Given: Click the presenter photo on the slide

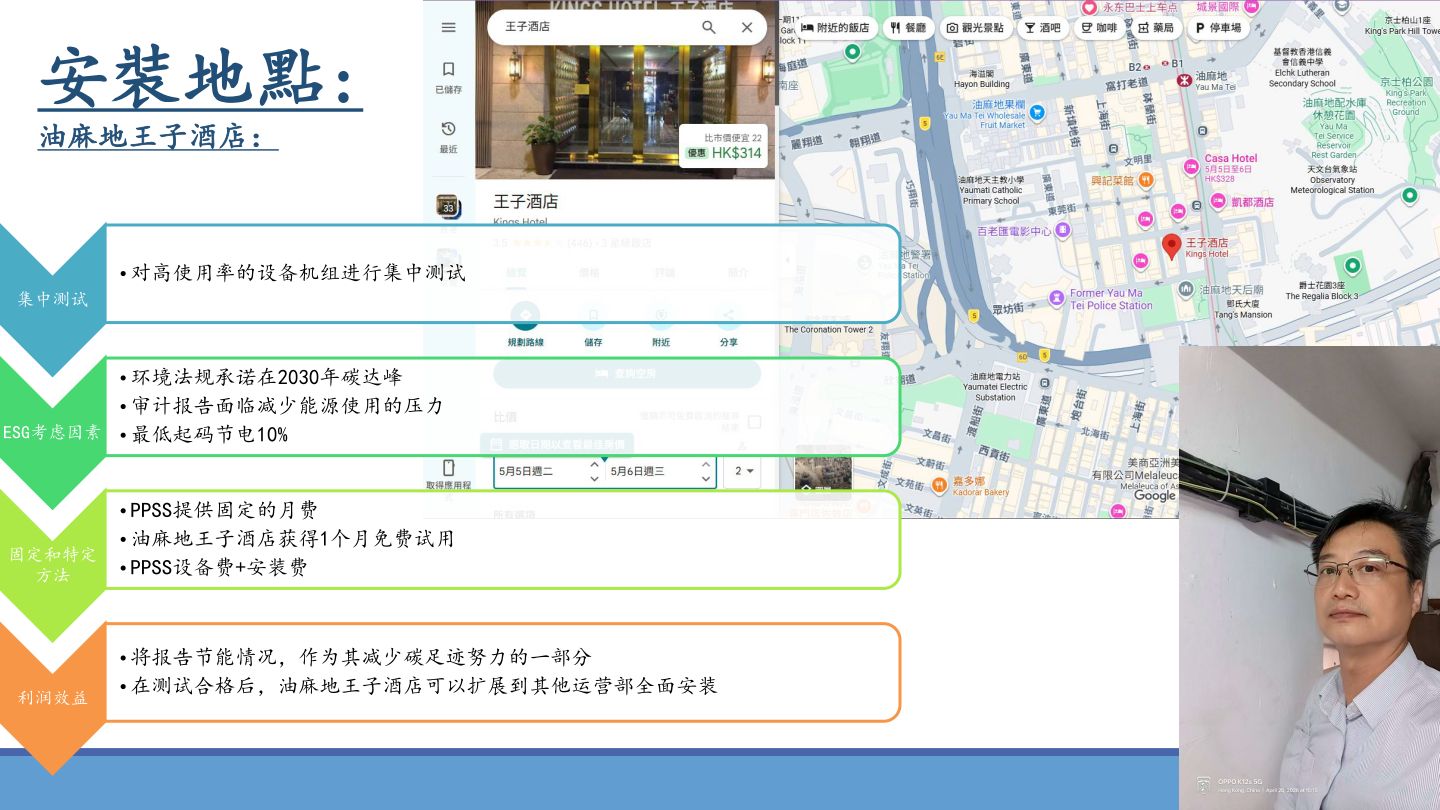Looking at the screenshot, I should (1309, 577).
